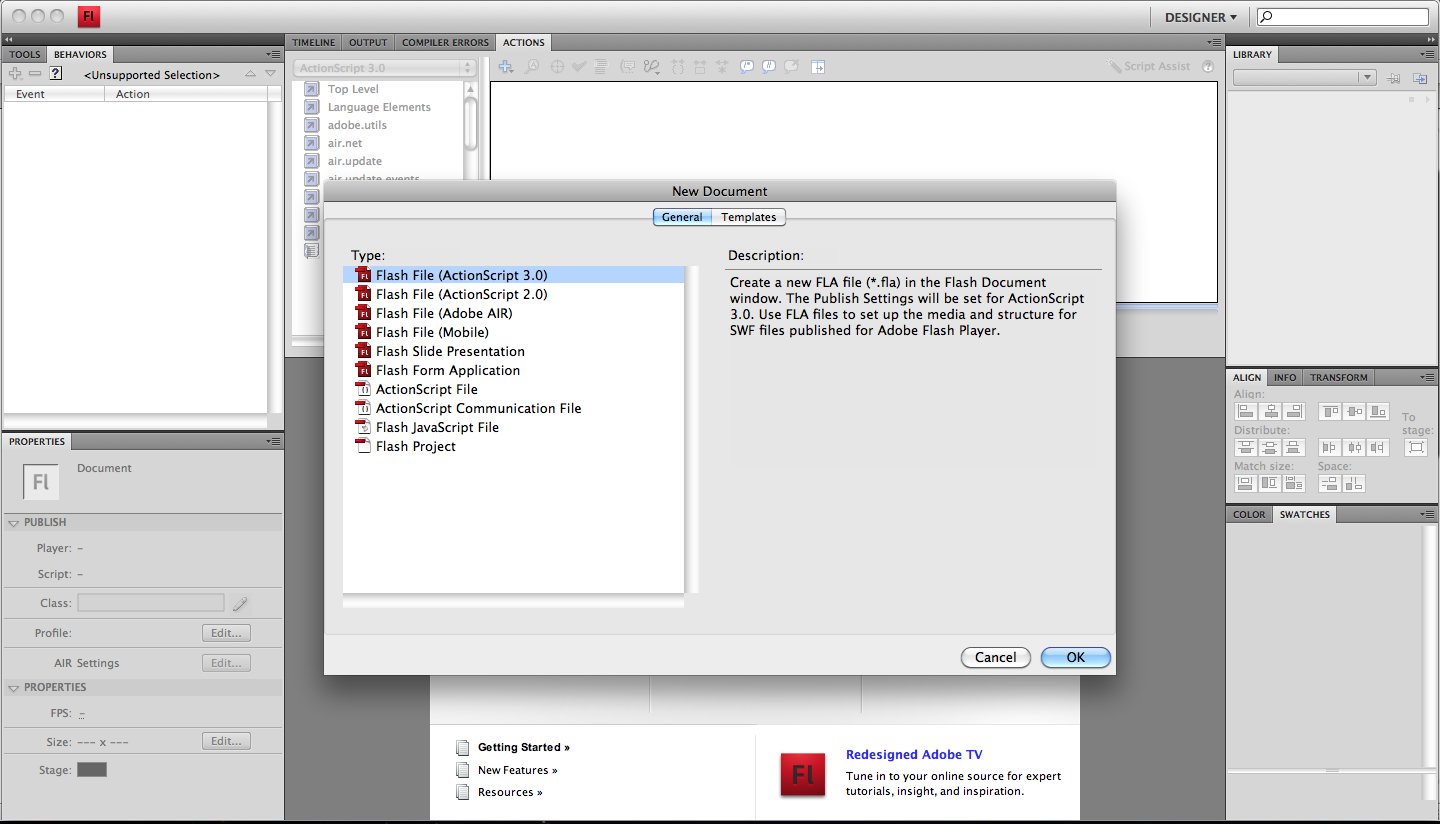The height and width of the screenshot is (824, 1440).
Task: Click Insert target path crosshair icon
Action: pyautogui.click(x=557, y=67)
